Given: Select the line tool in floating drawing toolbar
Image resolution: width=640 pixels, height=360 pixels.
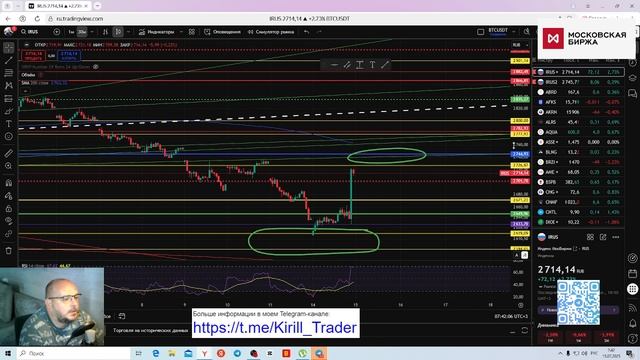Looking at the screenshot, I should click(334, 65).
